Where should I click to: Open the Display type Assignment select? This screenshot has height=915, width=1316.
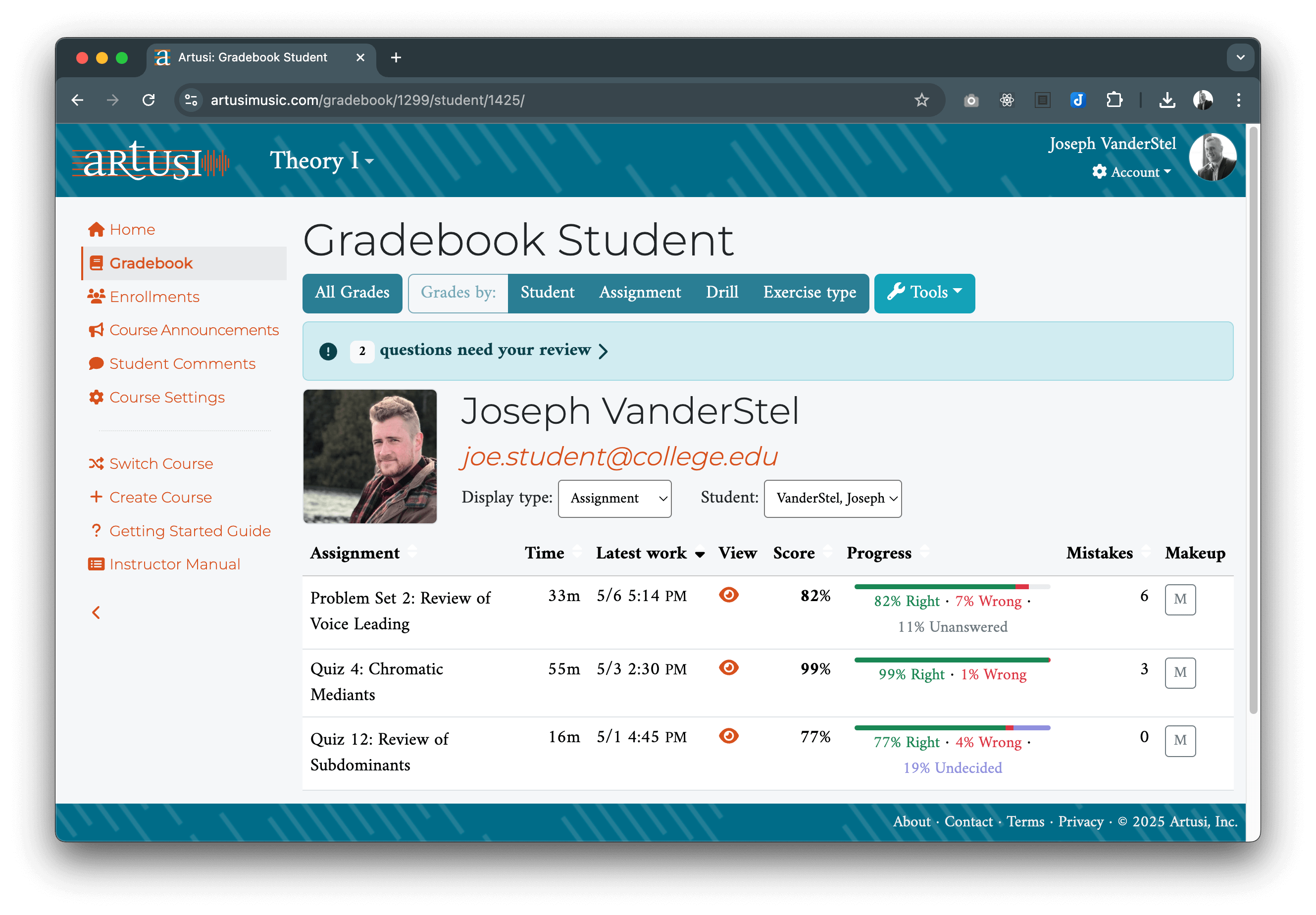coord(614,499)
